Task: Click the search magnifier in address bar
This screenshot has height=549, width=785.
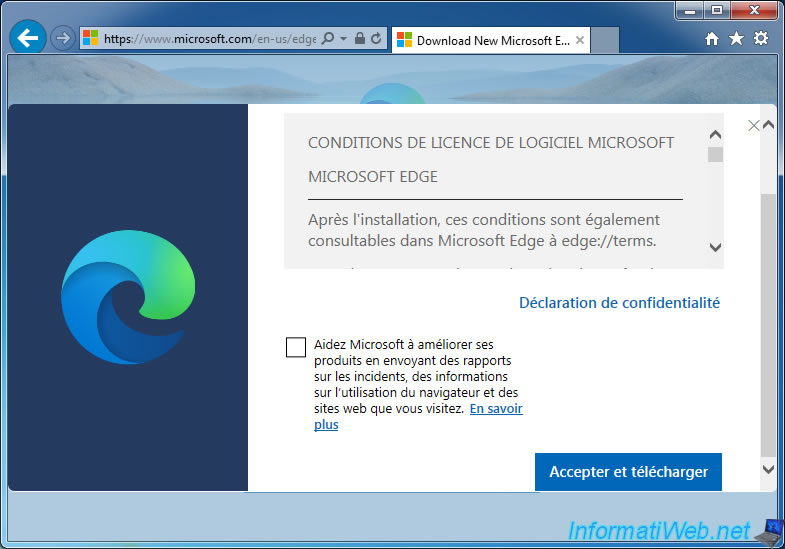Action: (x=328, y=39)
